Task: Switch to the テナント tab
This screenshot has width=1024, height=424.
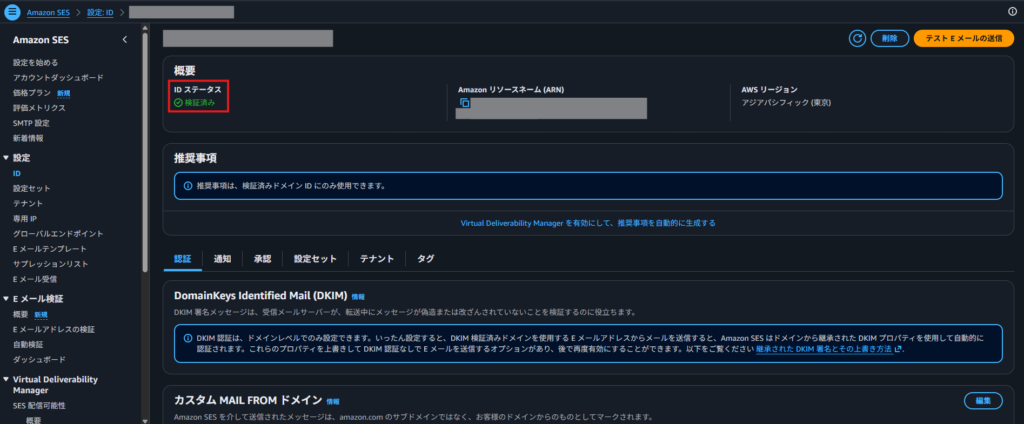Action: coord(377,259)
